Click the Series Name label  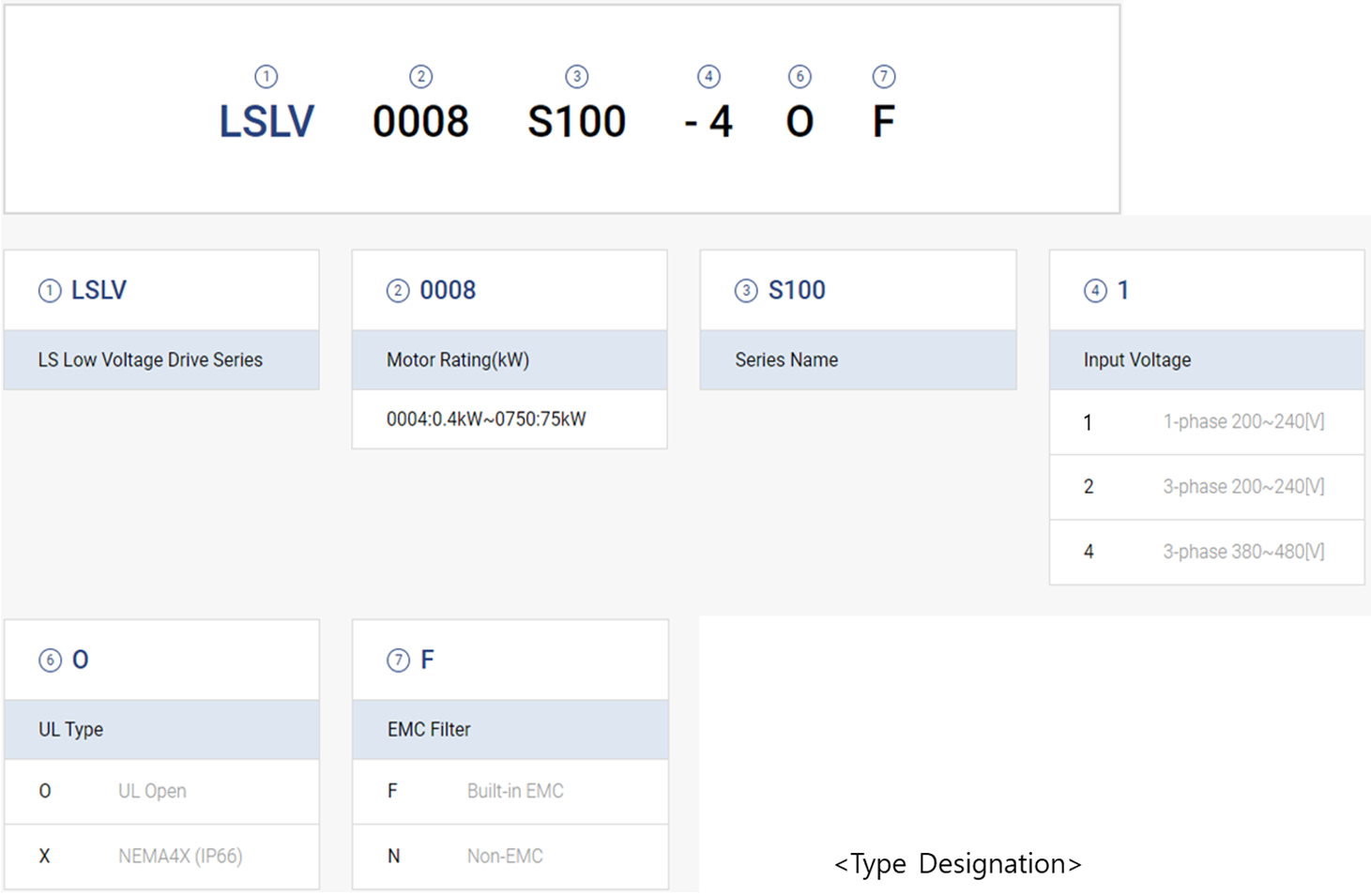coord(786,360)
